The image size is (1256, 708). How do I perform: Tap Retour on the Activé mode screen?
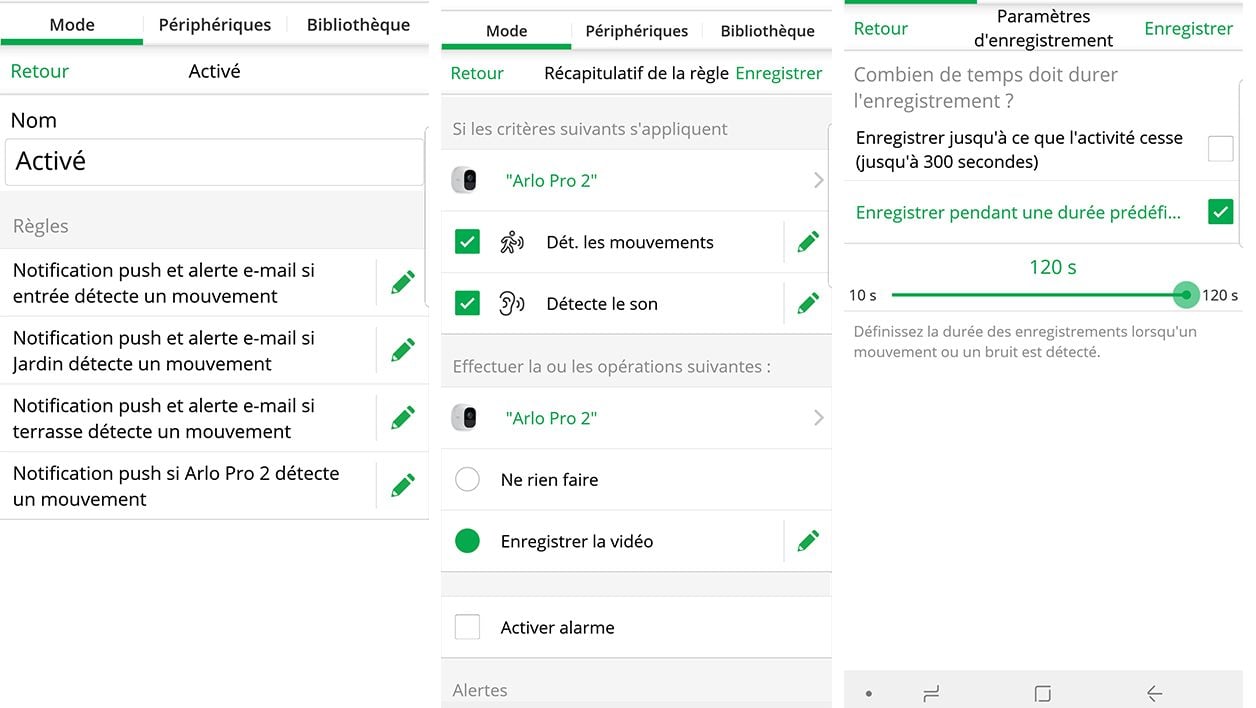[40, 71]
